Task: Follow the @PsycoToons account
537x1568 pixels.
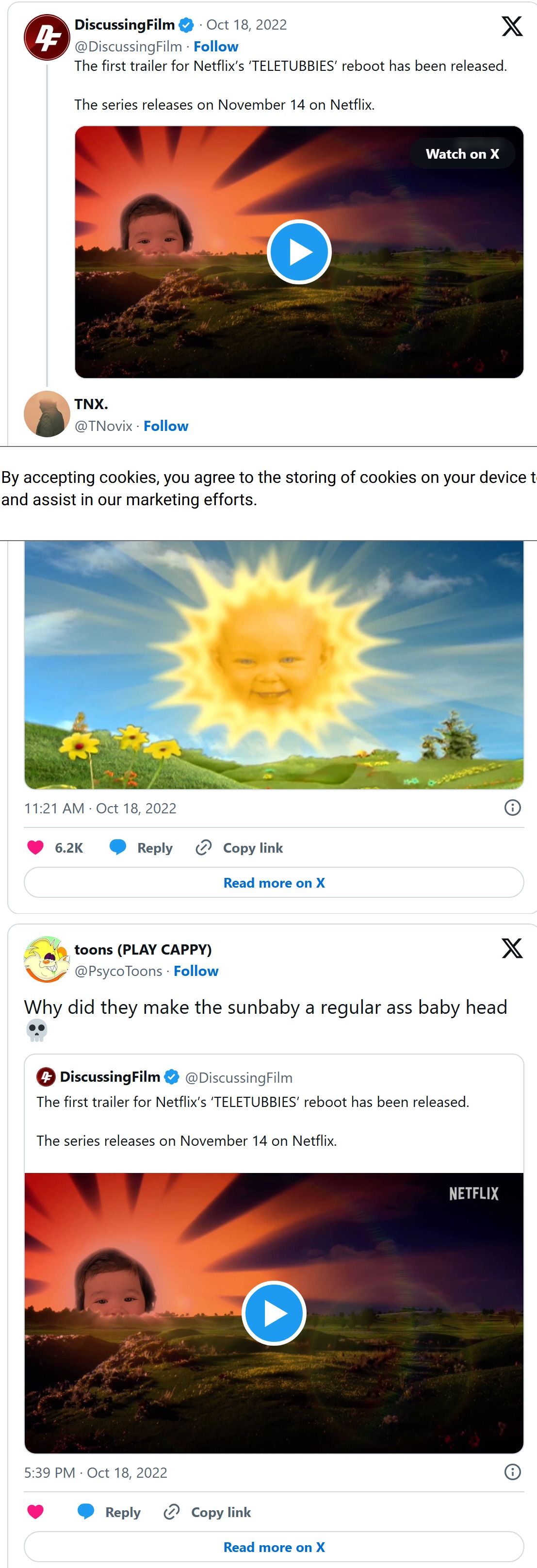Action: (x=196, y=971)
